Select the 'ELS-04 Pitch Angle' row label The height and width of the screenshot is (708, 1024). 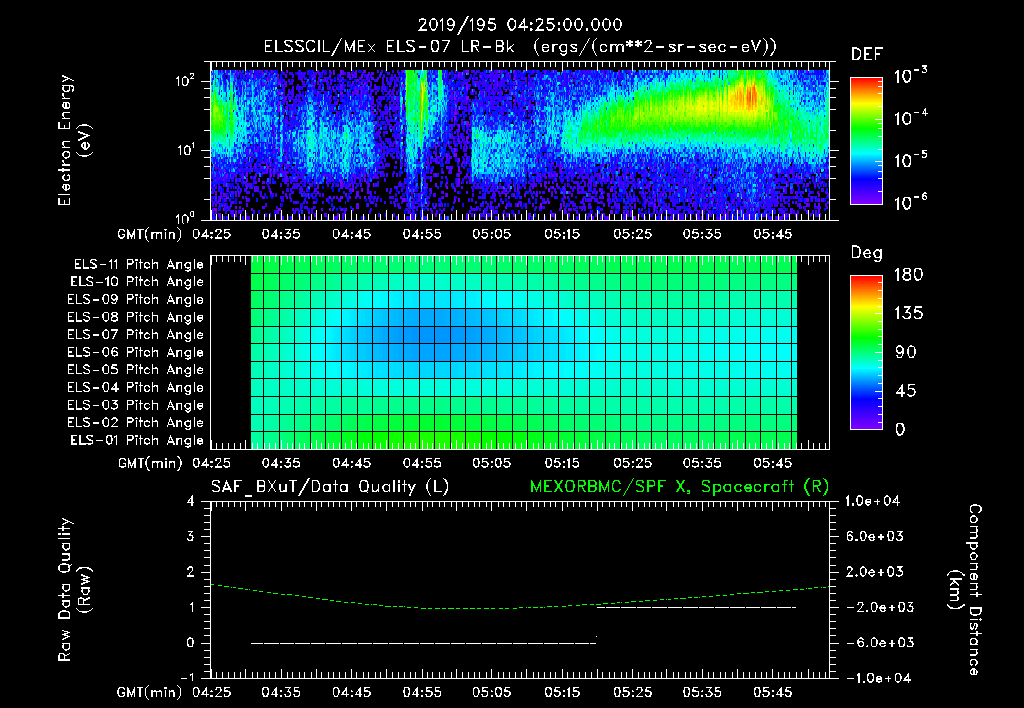[136, 387]
